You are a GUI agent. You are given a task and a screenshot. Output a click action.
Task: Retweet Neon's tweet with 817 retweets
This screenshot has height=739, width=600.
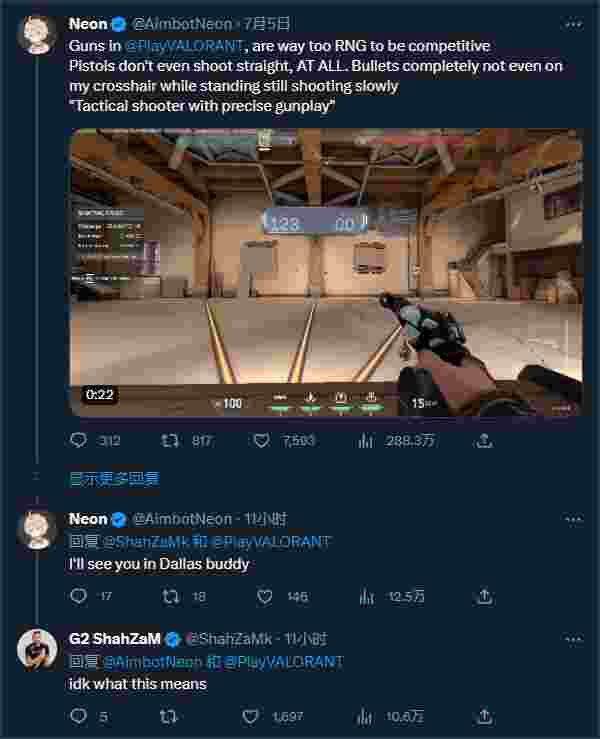coord(170,440)
